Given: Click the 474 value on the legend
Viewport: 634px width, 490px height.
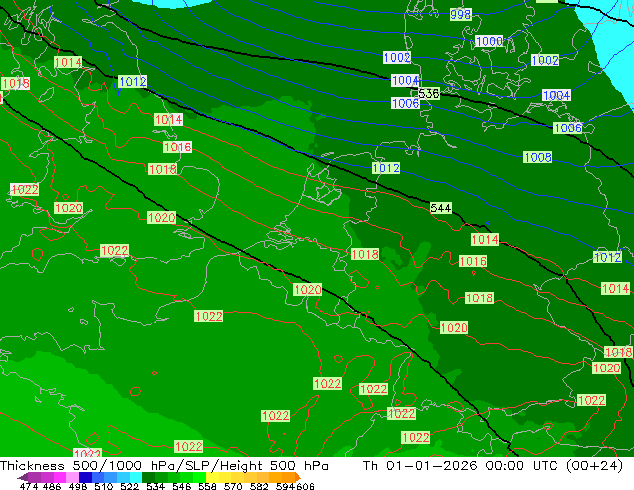Looking at the screenshot, I should [29, 486].
